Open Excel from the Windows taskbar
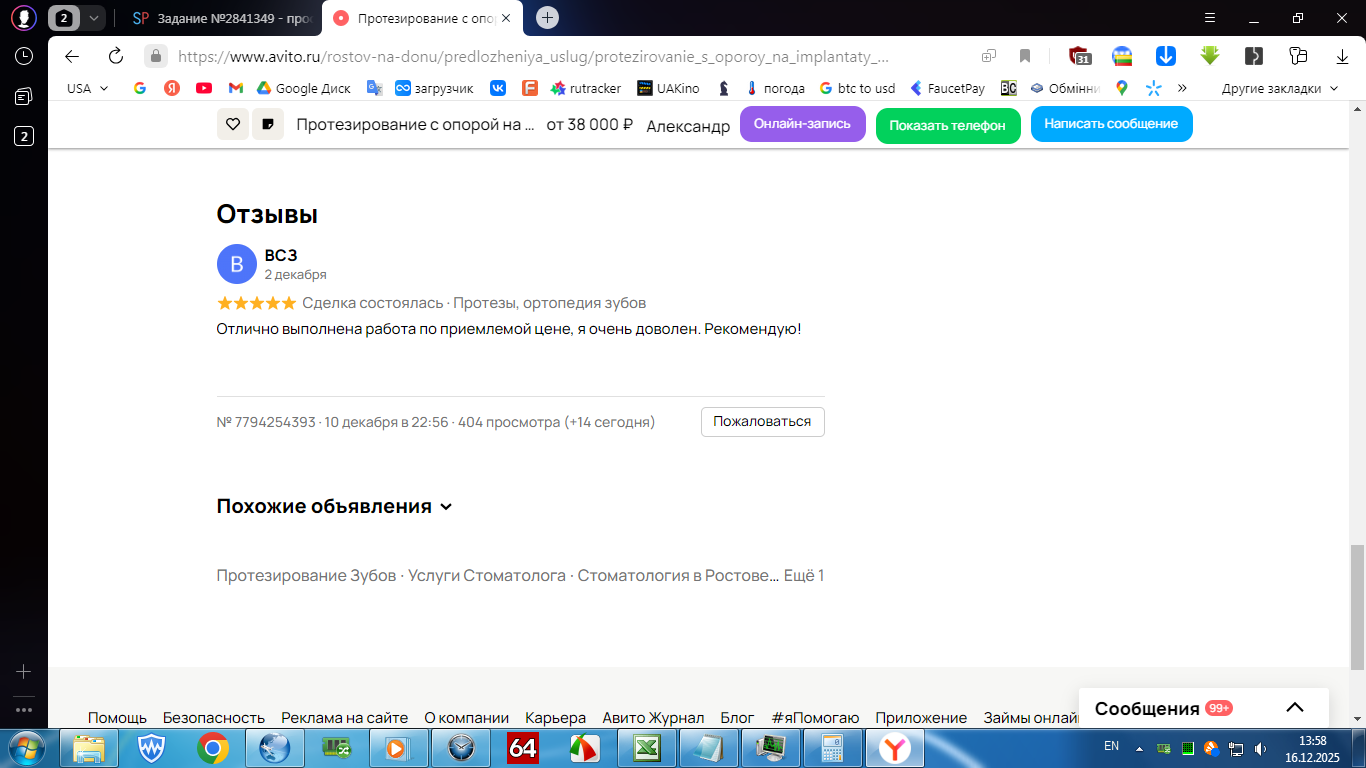1366x768 pixels. [647, 748]
